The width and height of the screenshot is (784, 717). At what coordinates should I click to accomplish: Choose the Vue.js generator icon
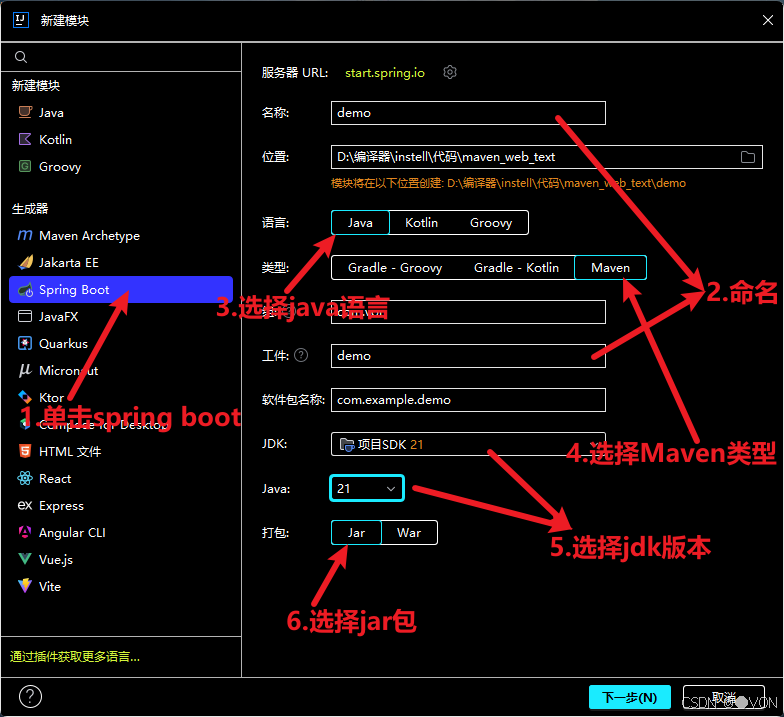point(25,559)
